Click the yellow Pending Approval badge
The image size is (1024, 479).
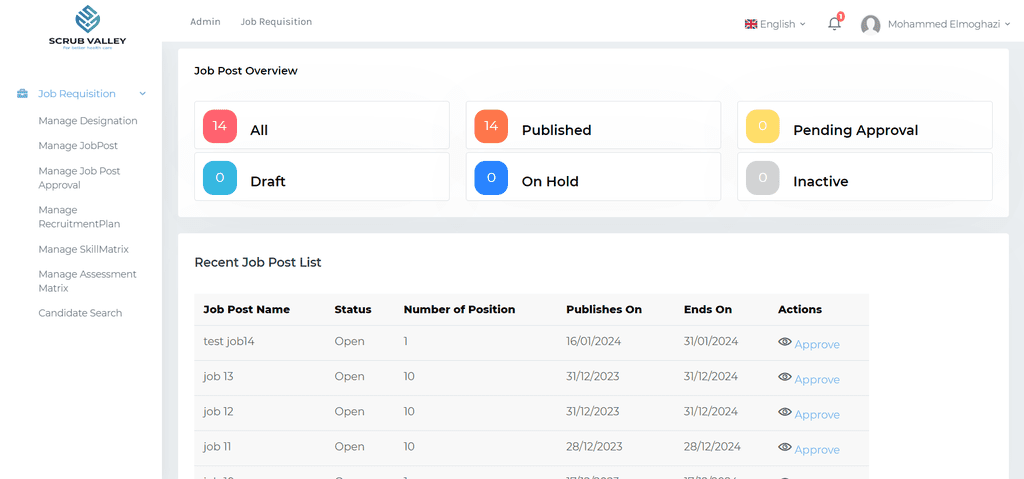[x=763, y=126]
